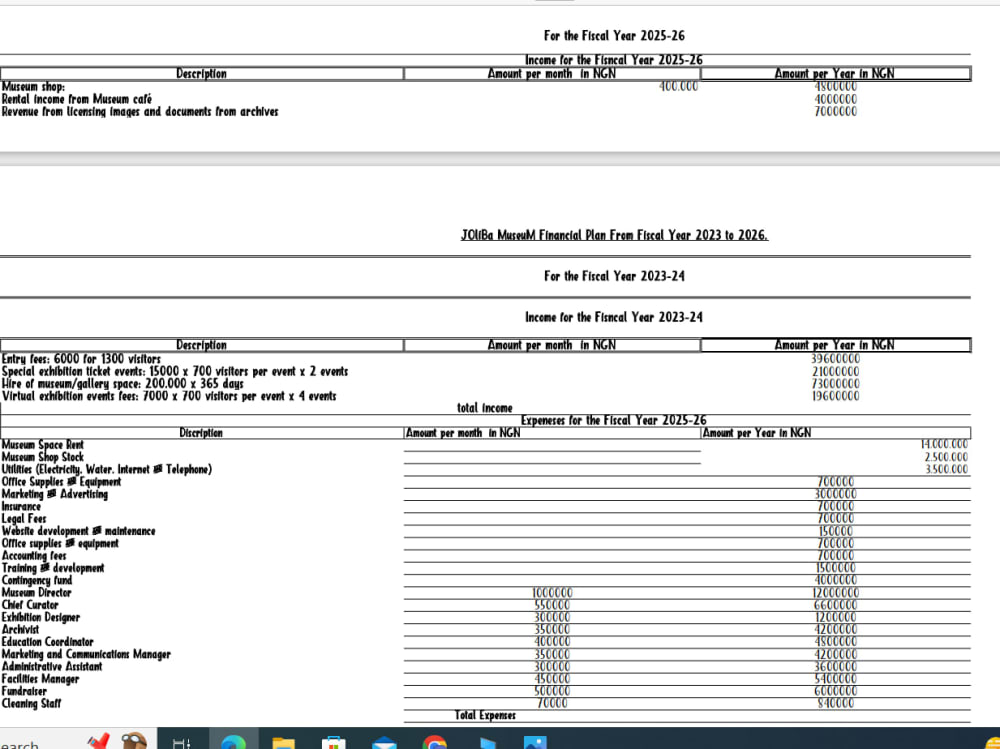Open the Photos app taskbar icon
1000x749 pixels.
coord(534,743)
